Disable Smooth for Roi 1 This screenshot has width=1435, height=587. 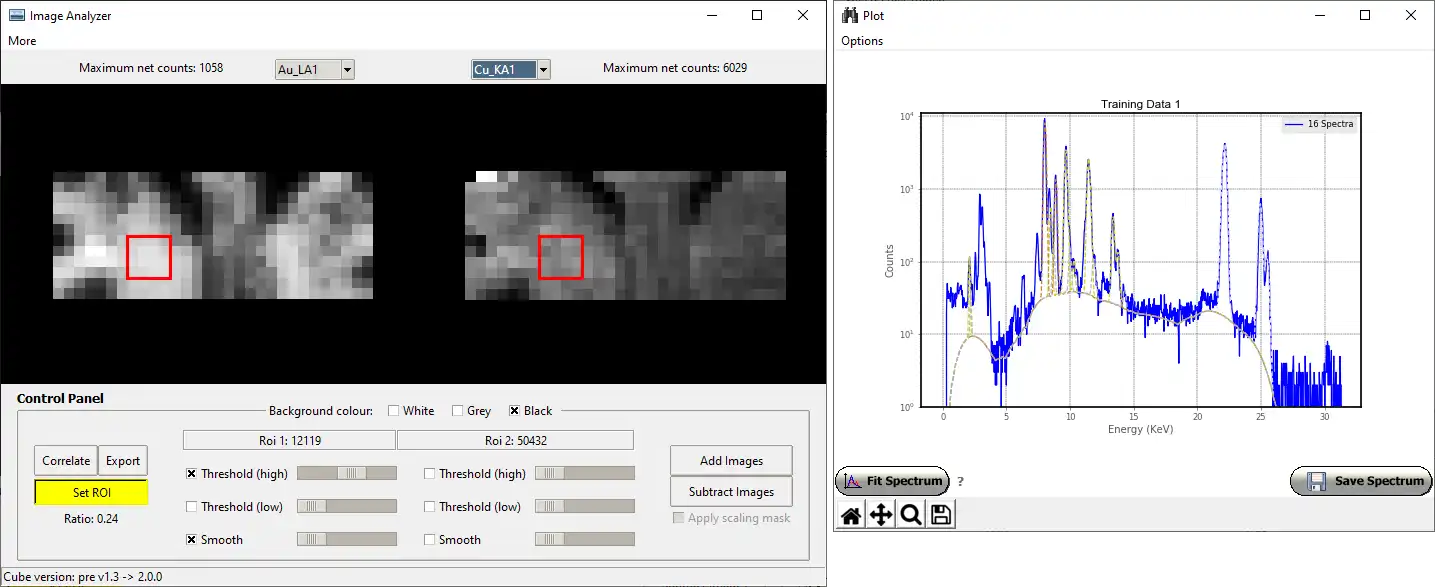point(192,540)
